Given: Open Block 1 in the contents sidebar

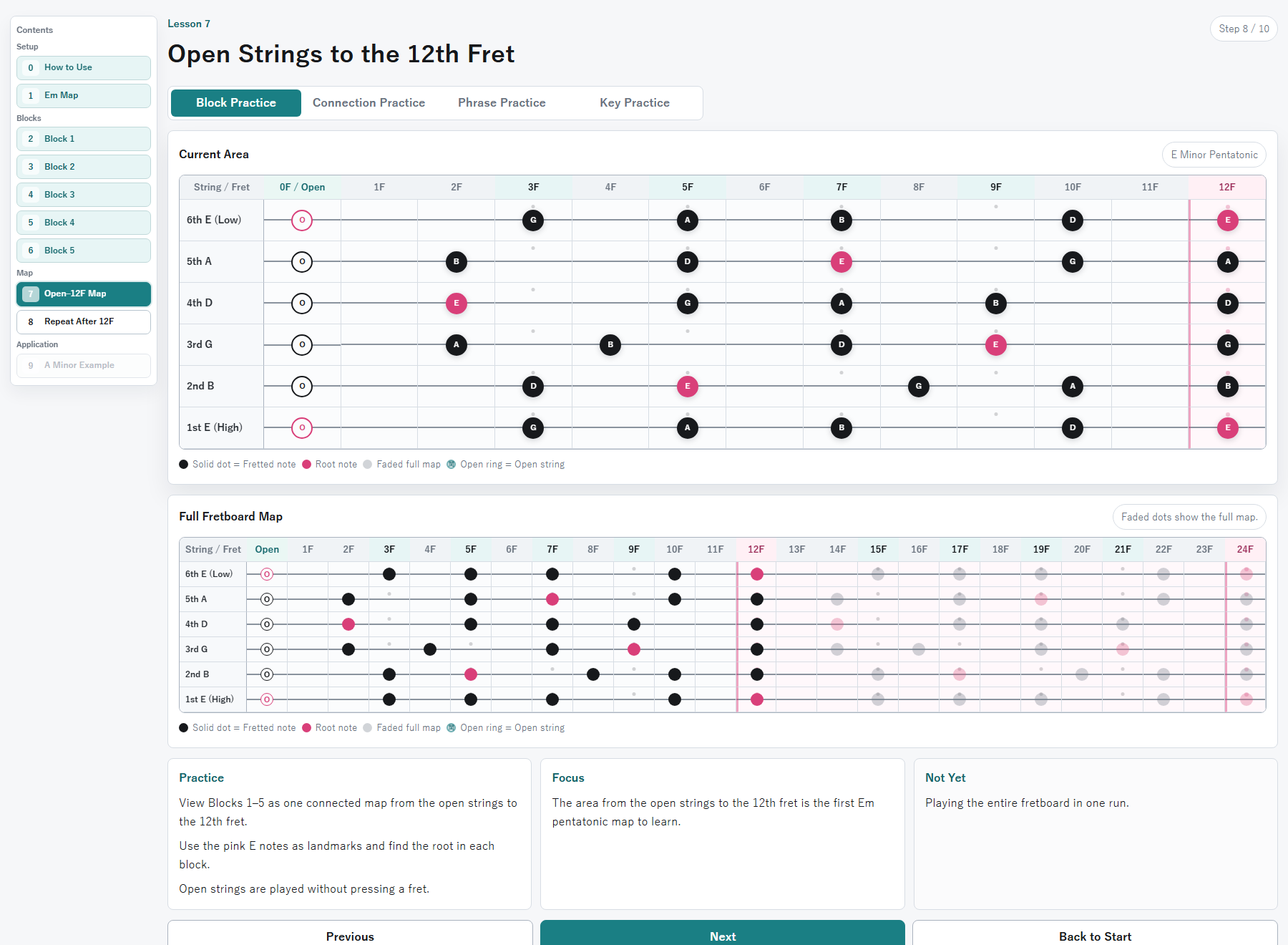Looking at the screenshot, I should pyautogui.click(x=83, y=139).
